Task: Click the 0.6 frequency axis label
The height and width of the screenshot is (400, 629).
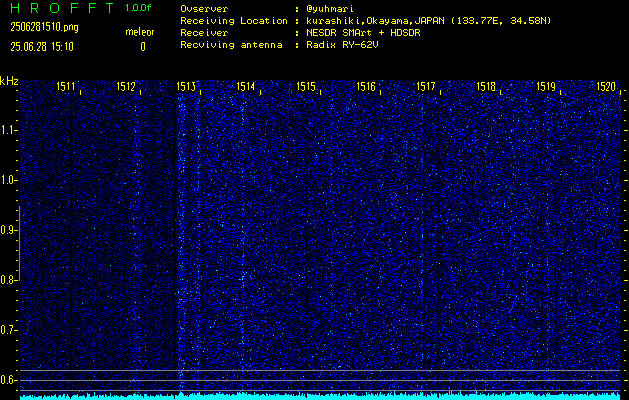Action: (8, 380)
